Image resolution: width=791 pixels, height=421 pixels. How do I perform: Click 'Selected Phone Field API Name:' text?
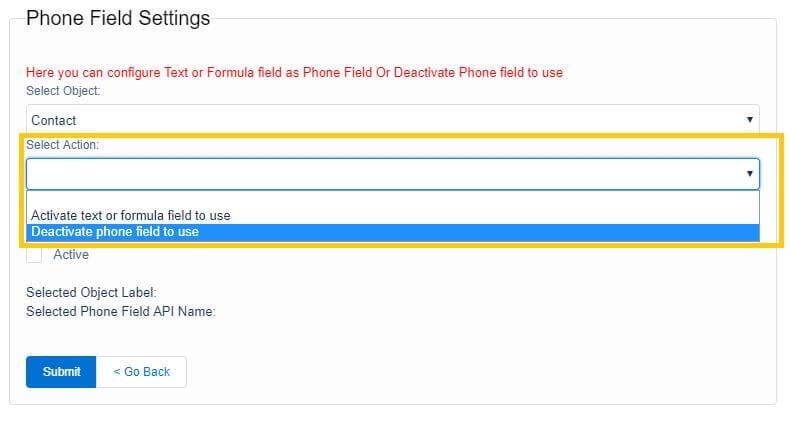[x=121, y=311]
